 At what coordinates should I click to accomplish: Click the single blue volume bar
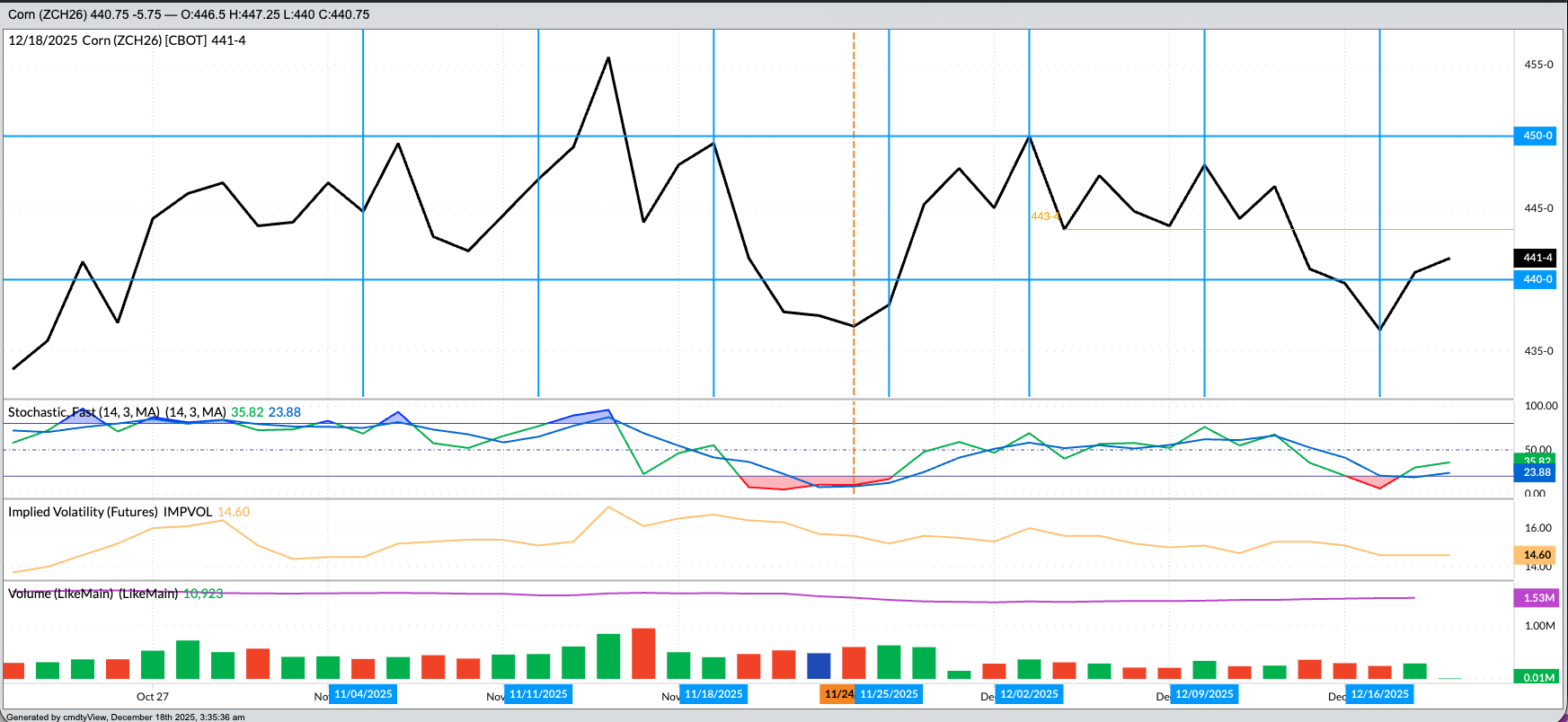coord(819,665)
